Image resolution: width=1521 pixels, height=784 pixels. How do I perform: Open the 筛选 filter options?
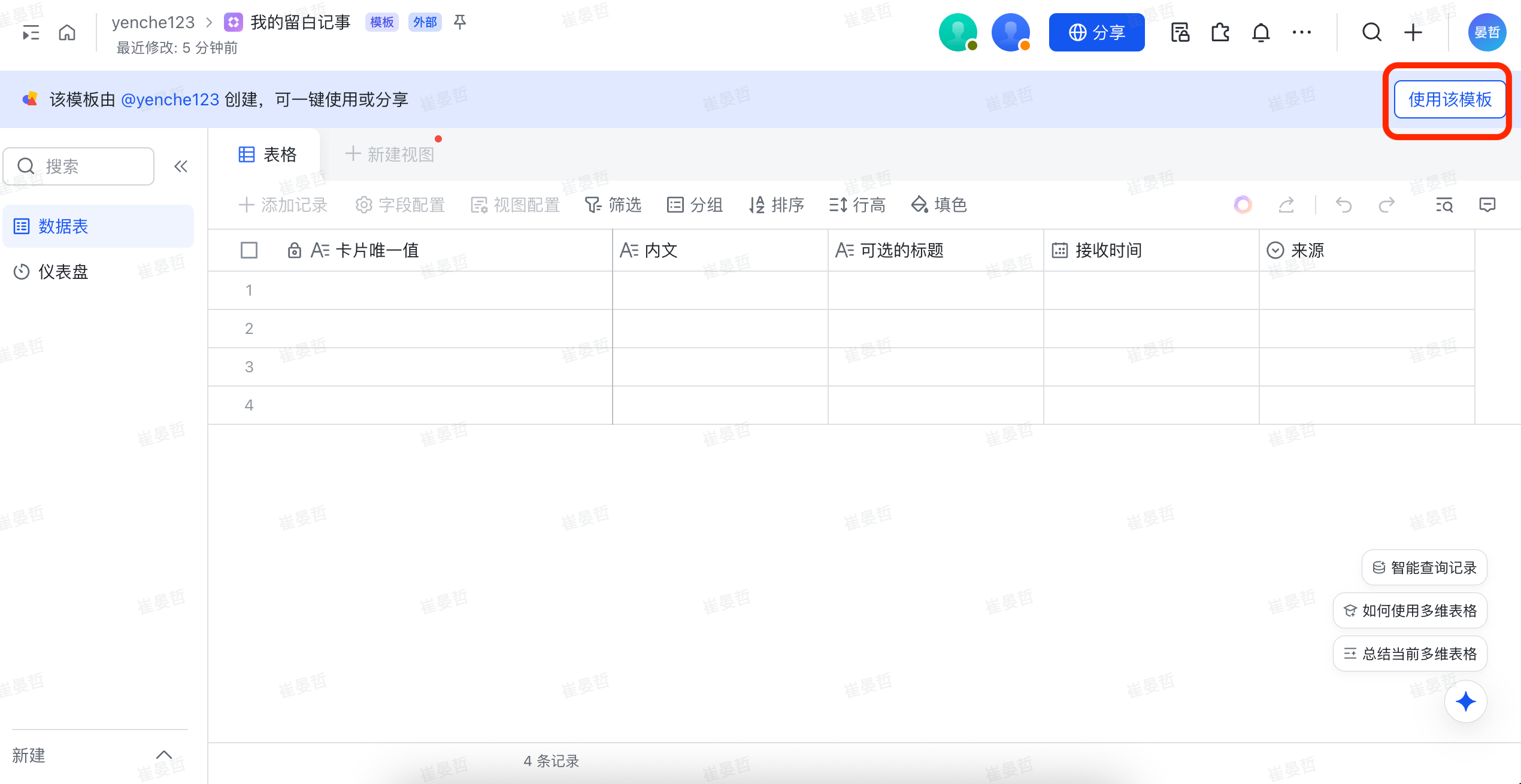tap(613, 205)
